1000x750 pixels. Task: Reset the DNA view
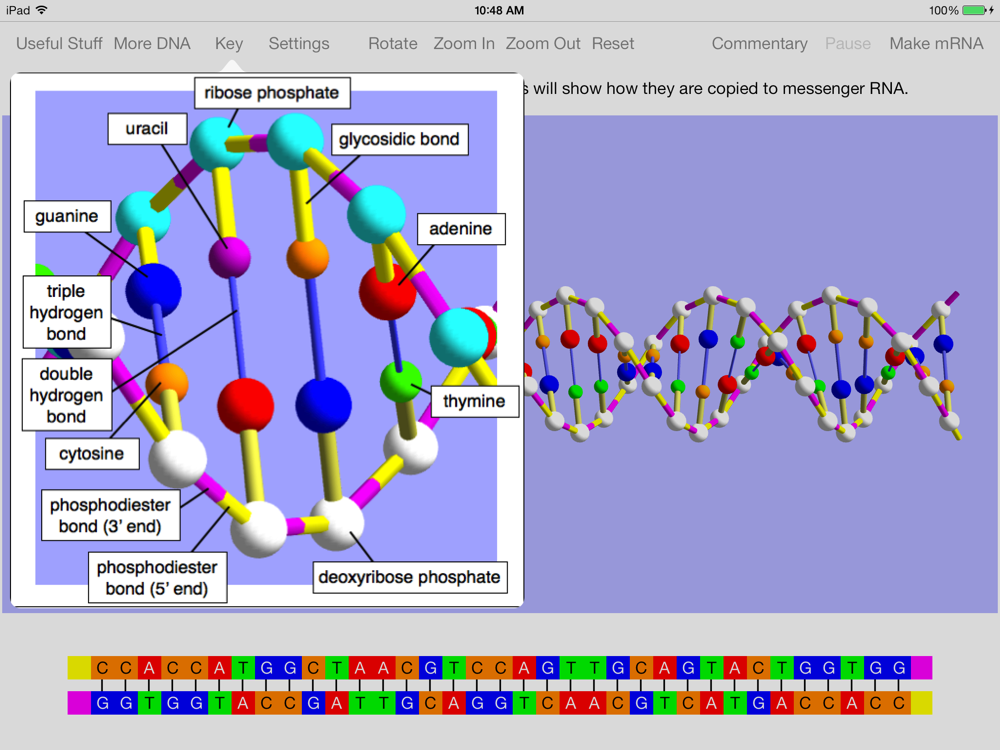(x=613, y=43)
